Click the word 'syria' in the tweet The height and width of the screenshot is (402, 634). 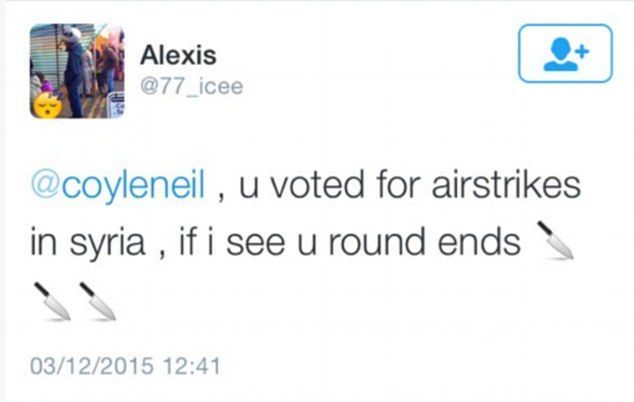tap(108, 243)
